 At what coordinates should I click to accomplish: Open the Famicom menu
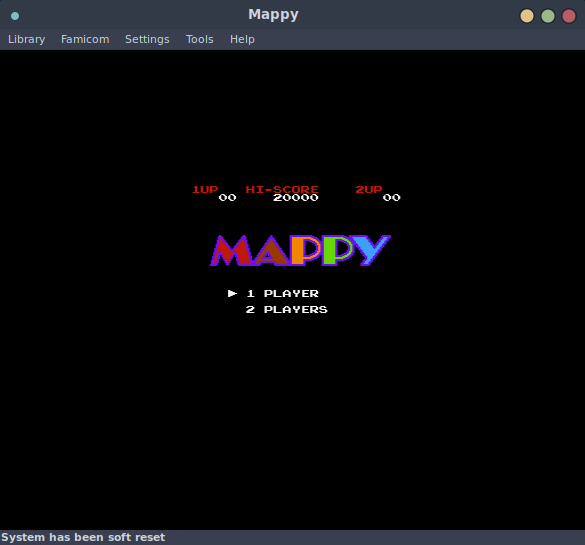[x=85, y=39]
